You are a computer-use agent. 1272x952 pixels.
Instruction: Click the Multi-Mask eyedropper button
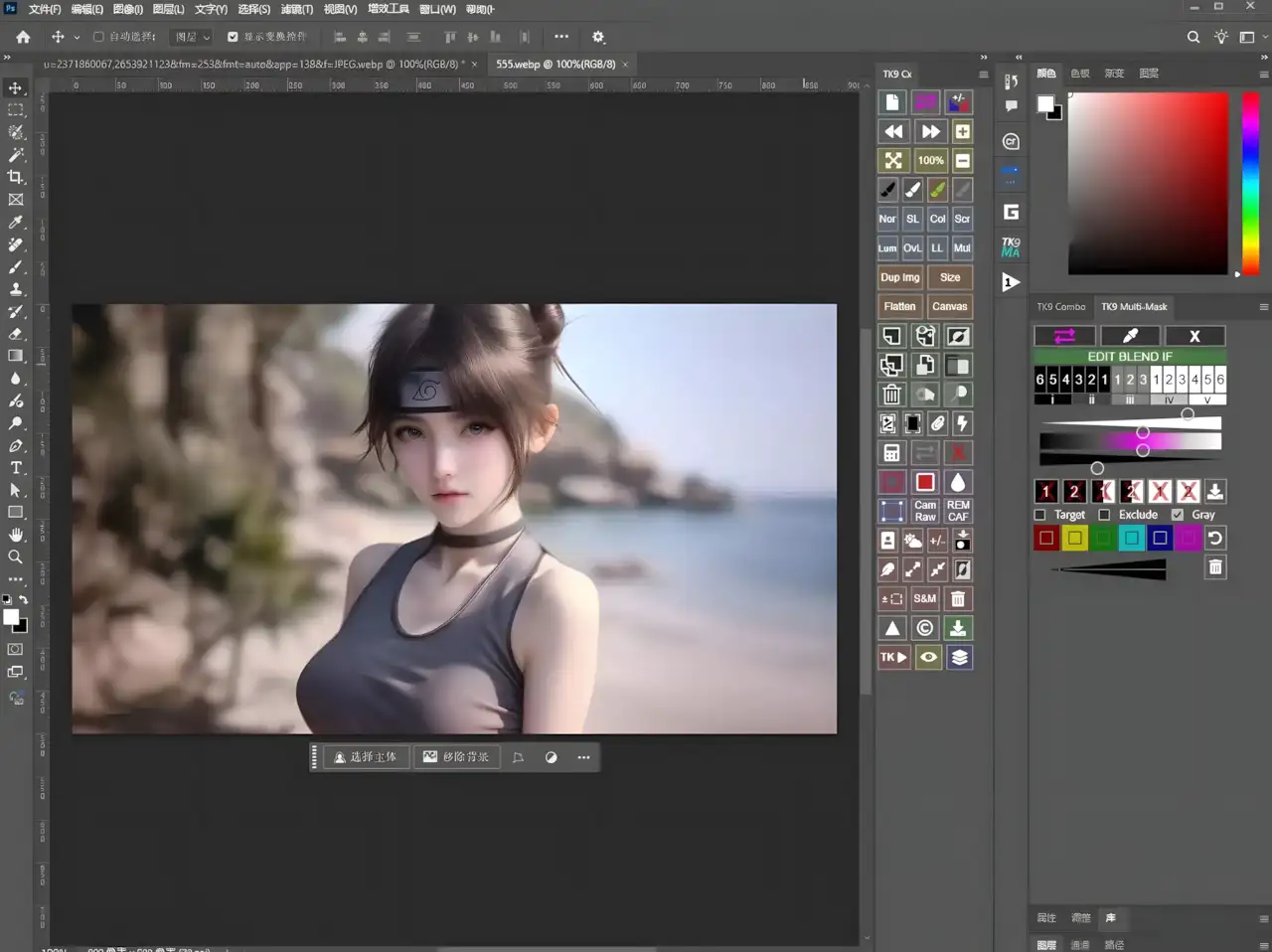1130,336
